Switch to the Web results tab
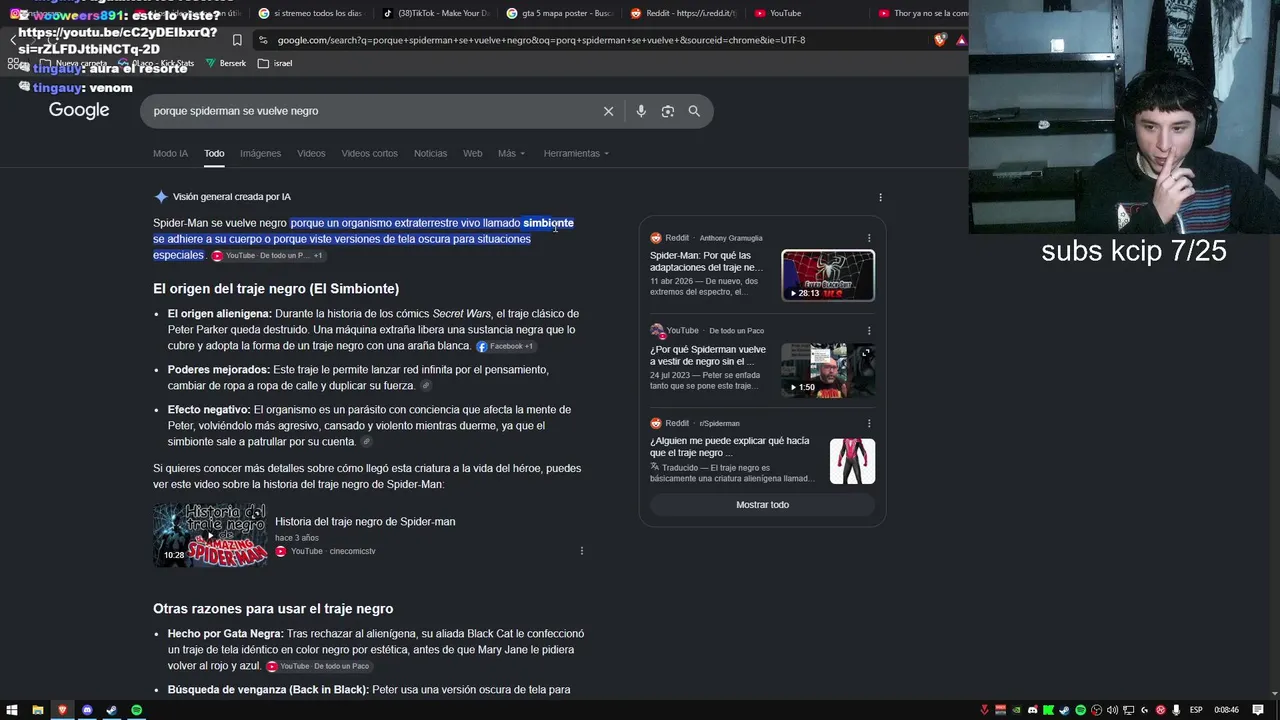Image resolution: width=1280 pixels, height=720 pixels. pyautogui.click(x=472, y=153)
